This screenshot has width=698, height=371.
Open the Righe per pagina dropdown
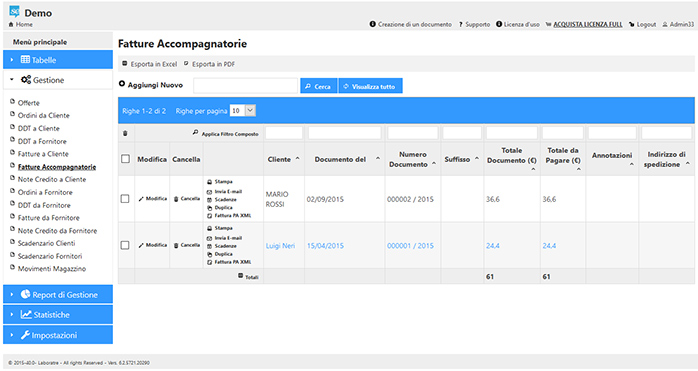pos(243,110)
